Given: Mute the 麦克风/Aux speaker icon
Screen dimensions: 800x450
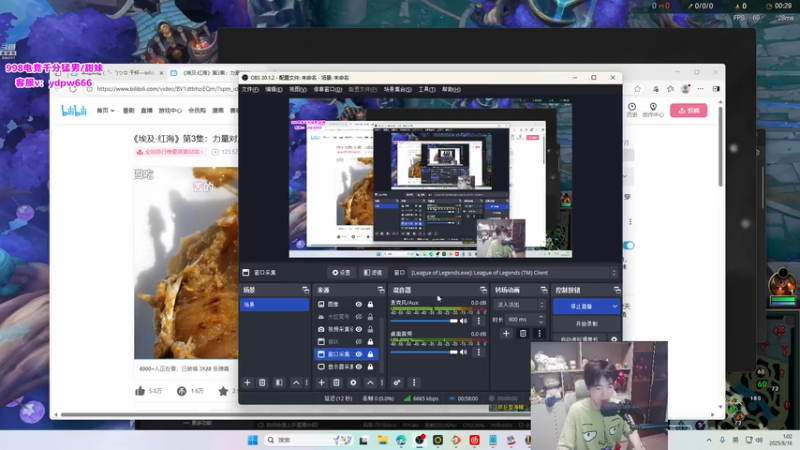Looking at the screenshot, I should 463,321.
